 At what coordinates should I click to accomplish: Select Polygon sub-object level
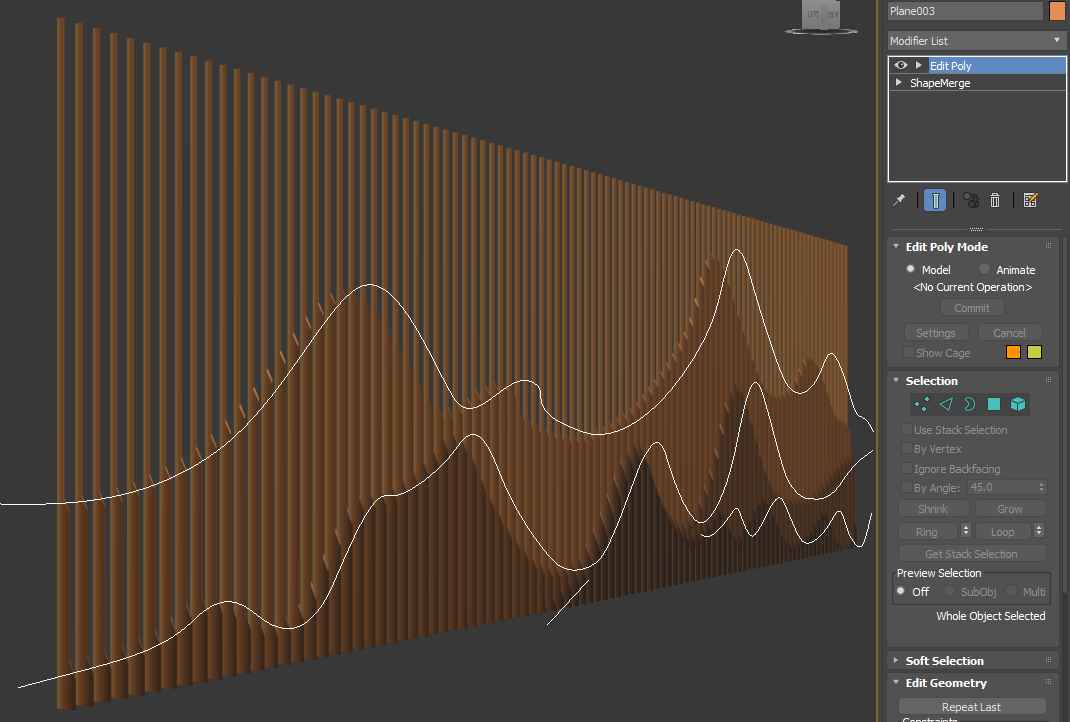pyautogui.click(x=994, y=405)
